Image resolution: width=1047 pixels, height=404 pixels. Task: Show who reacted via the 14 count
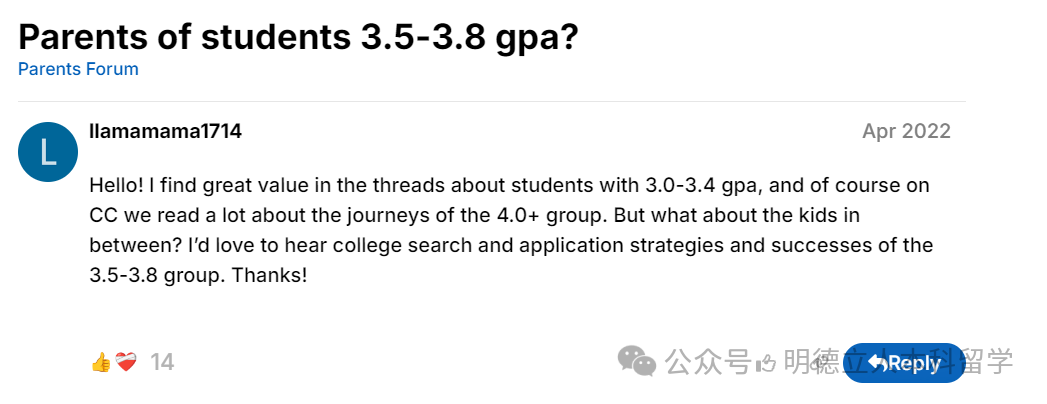(162, 362)
